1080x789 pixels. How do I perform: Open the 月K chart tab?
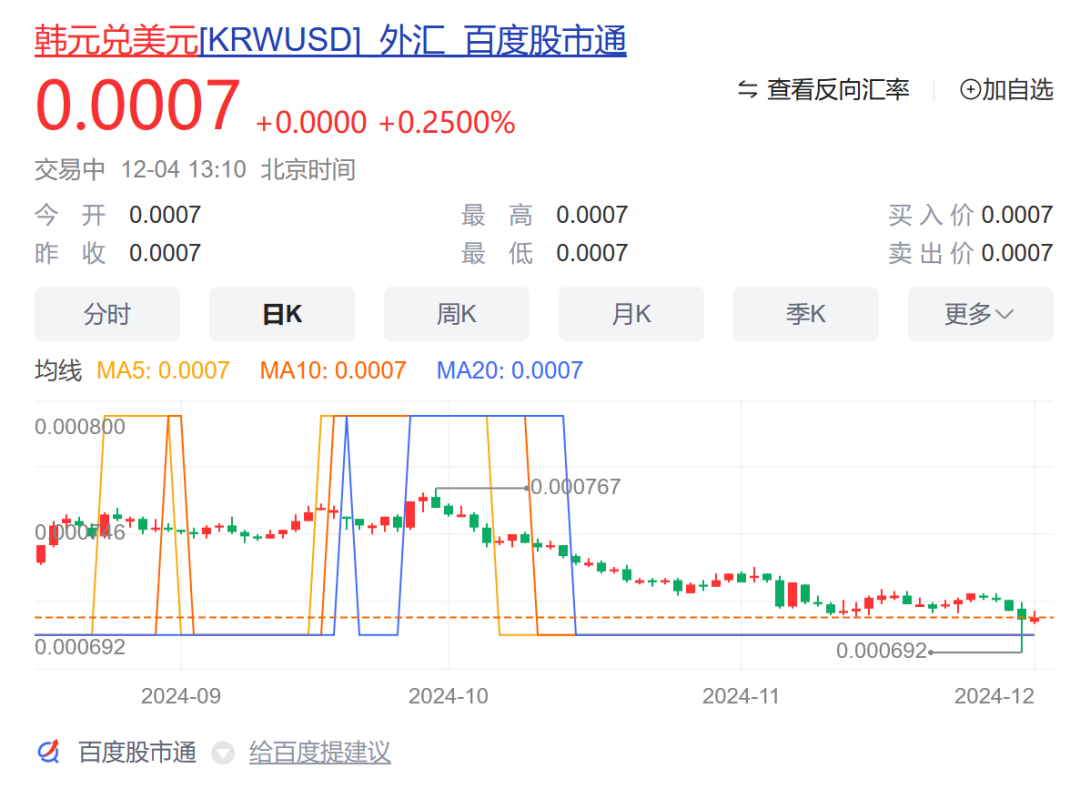(x=631, y=314)
